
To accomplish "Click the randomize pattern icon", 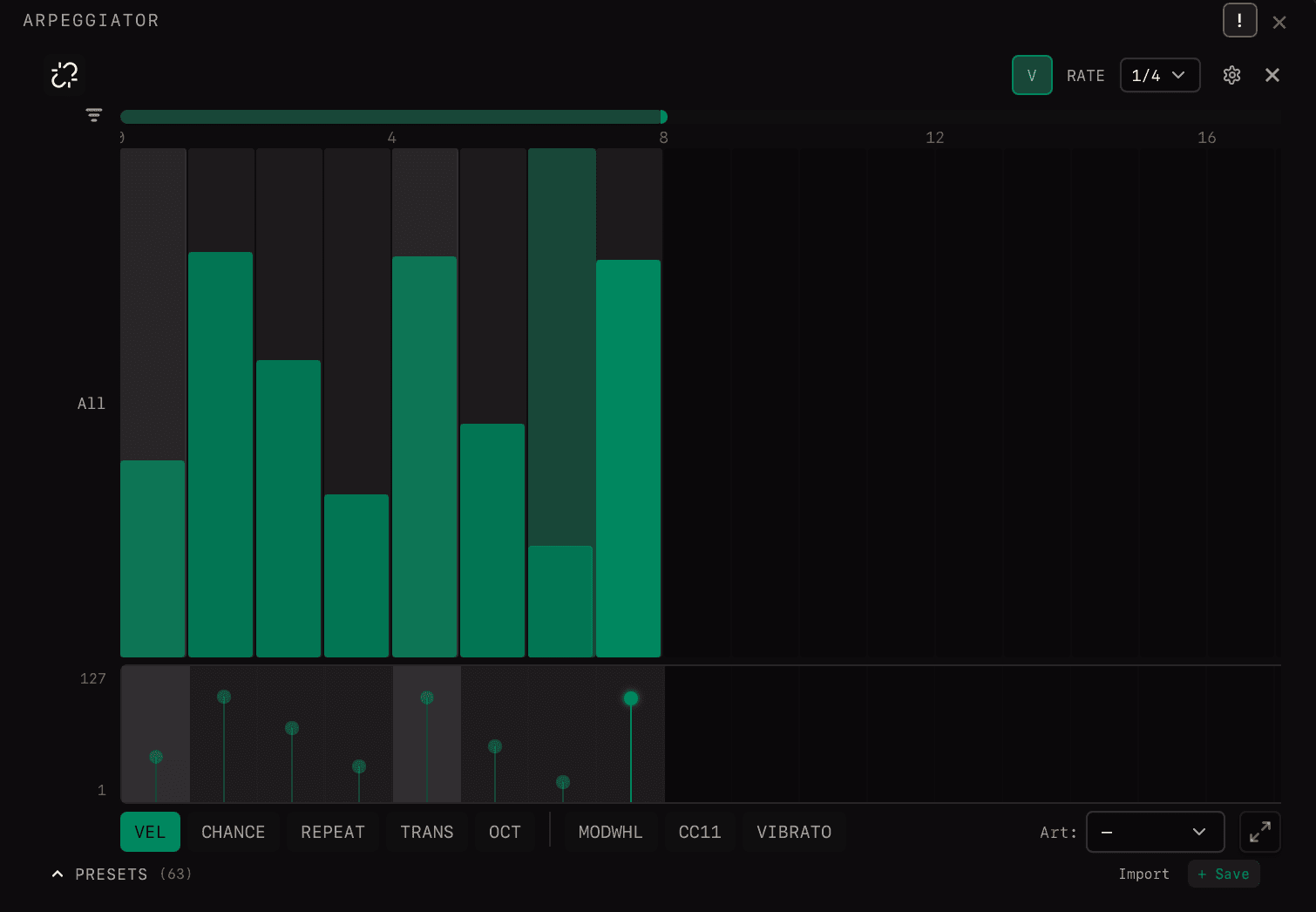I will [64, 75].
